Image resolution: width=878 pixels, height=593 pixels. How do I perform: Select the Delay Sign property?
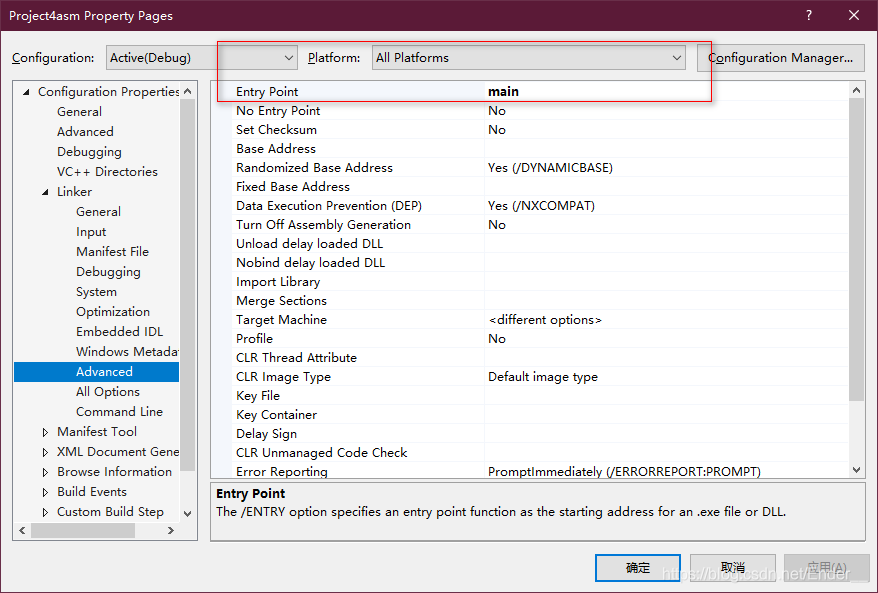266,434
